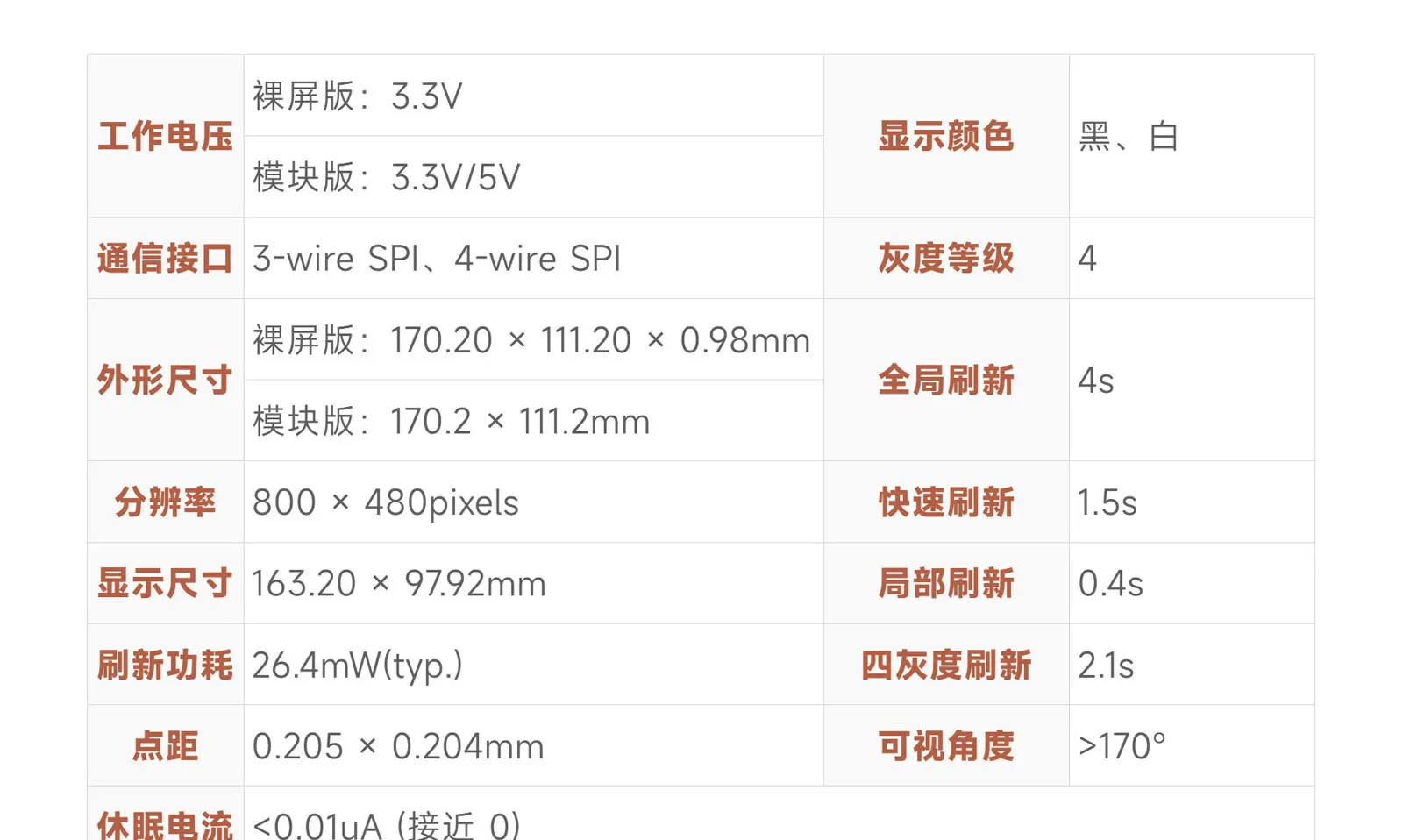Select the 3-wire SPI、4-wire SPI text
This screenshot has width=1403, height=840.
(x=437, y=259)
